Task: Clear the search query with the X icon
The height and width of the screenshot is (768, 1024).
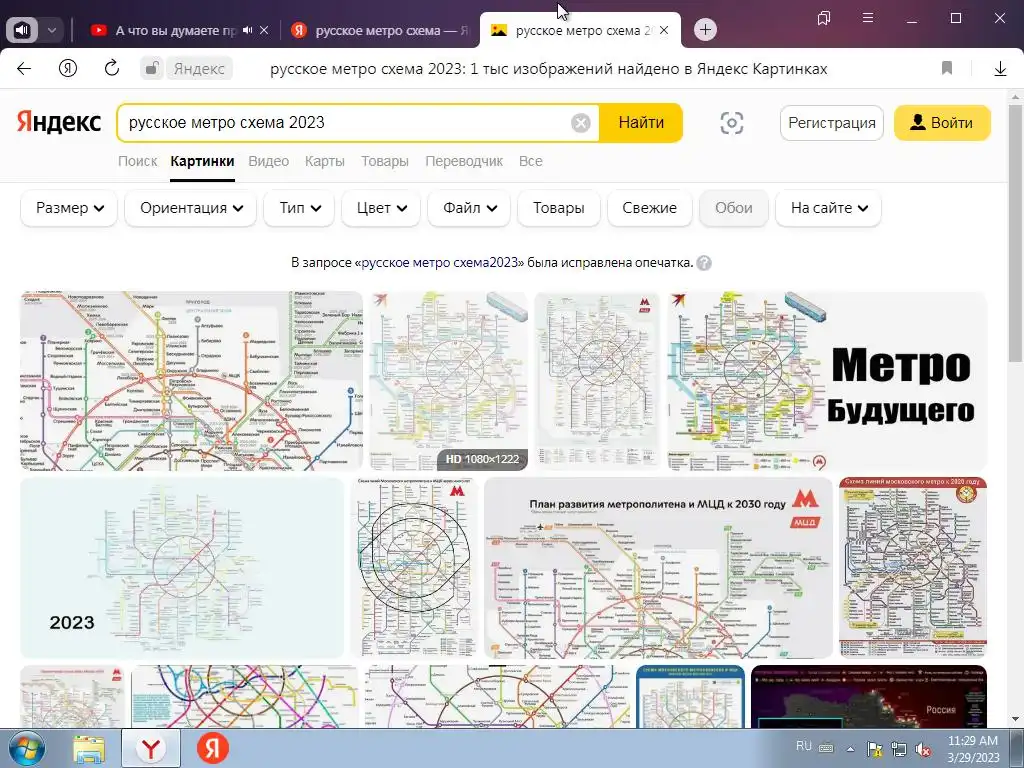Action: click(x=581, y=123)
